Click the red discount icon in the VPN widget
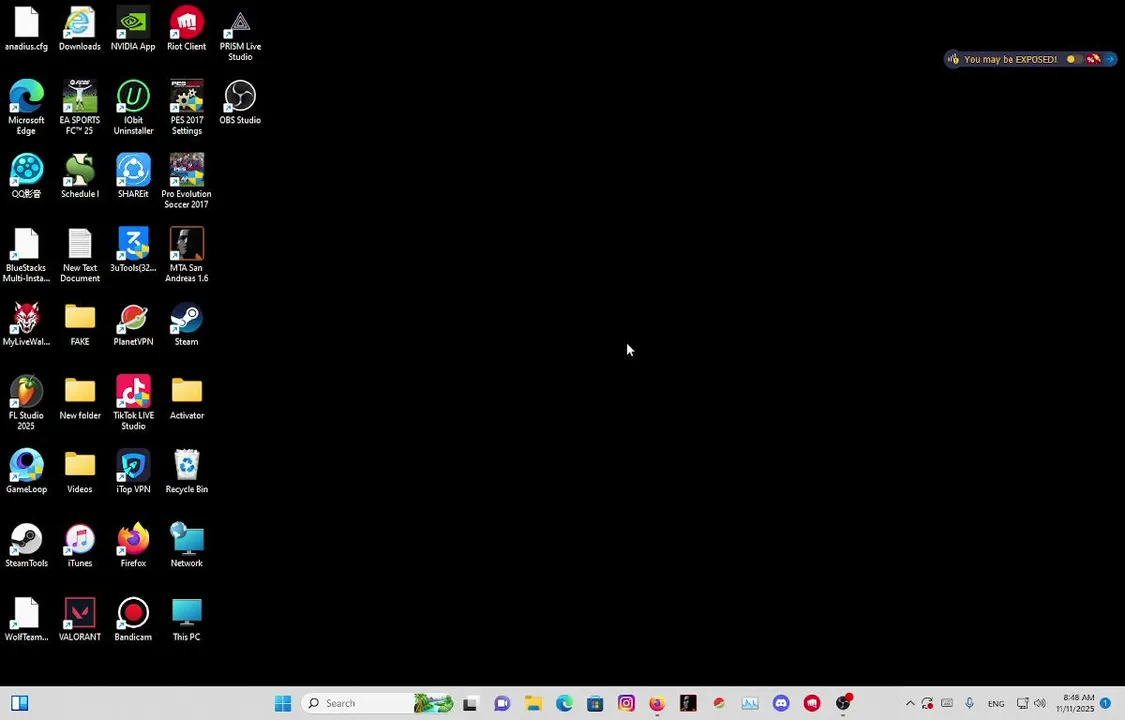Viewport: 1125px width, 720px height. click(x=1093, y=59)
